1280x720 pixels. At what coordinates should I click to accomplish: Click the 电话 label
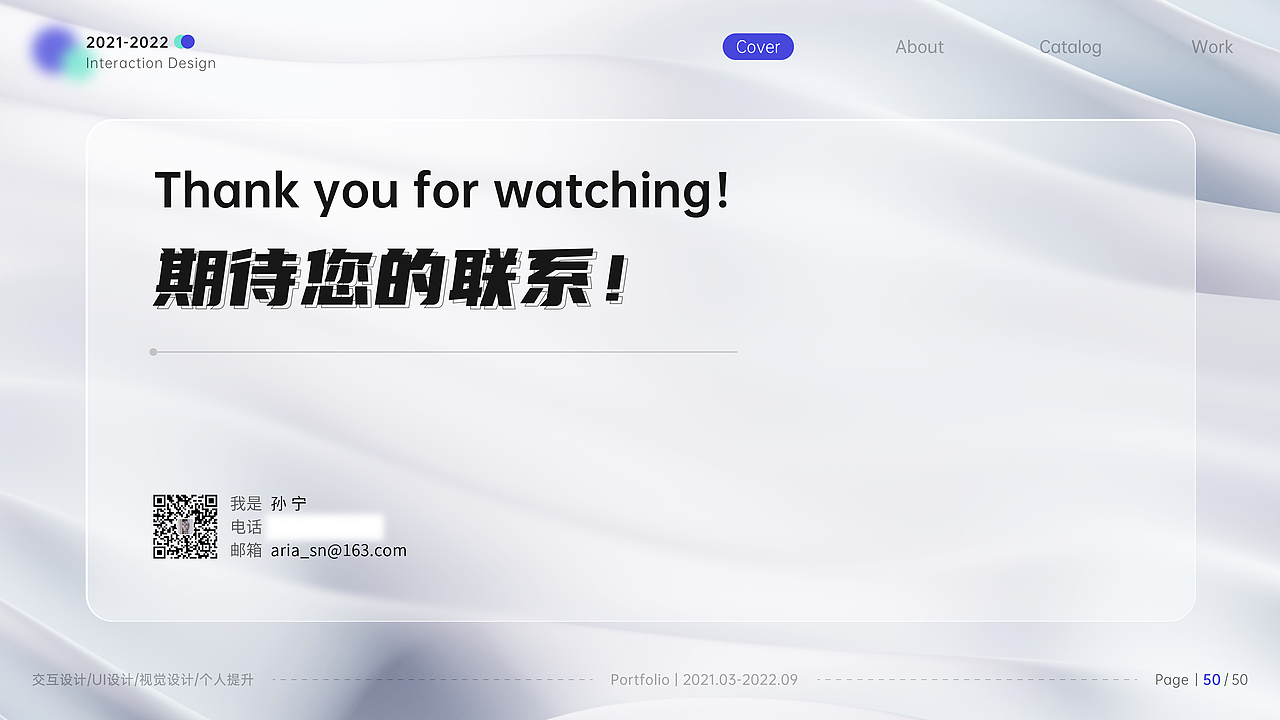tap(246, 527)
